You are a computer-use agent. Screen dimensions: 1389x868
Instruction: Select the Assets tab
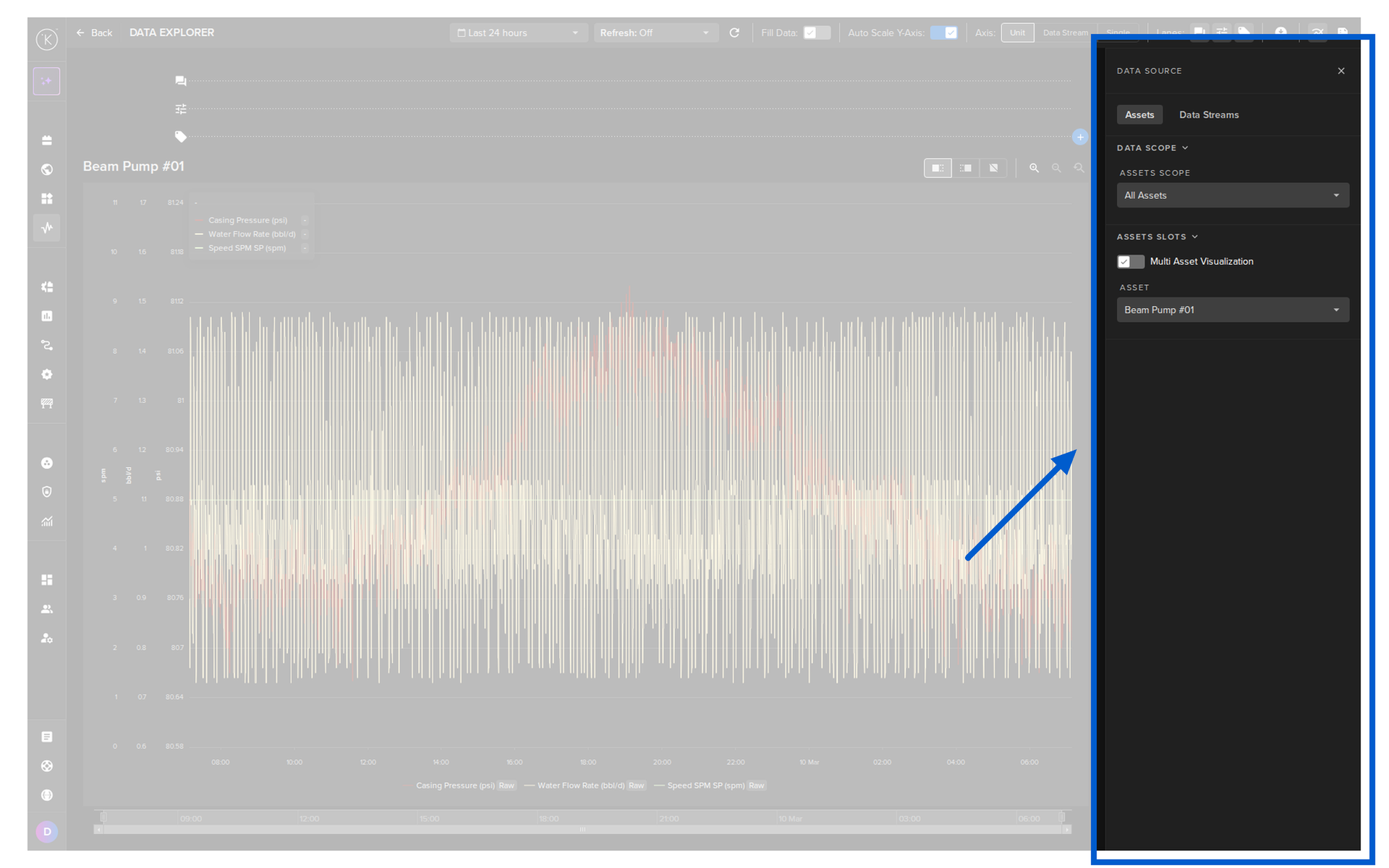click(1139, 115)
